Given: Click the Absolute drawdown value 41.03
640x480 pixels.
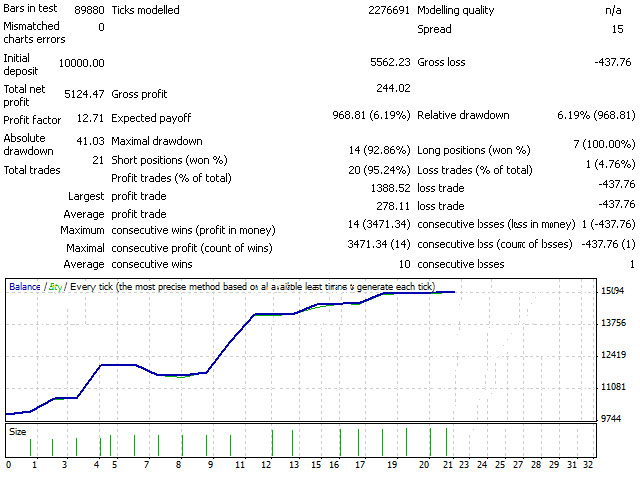Looking at the screenshot, I should point(89,142).
